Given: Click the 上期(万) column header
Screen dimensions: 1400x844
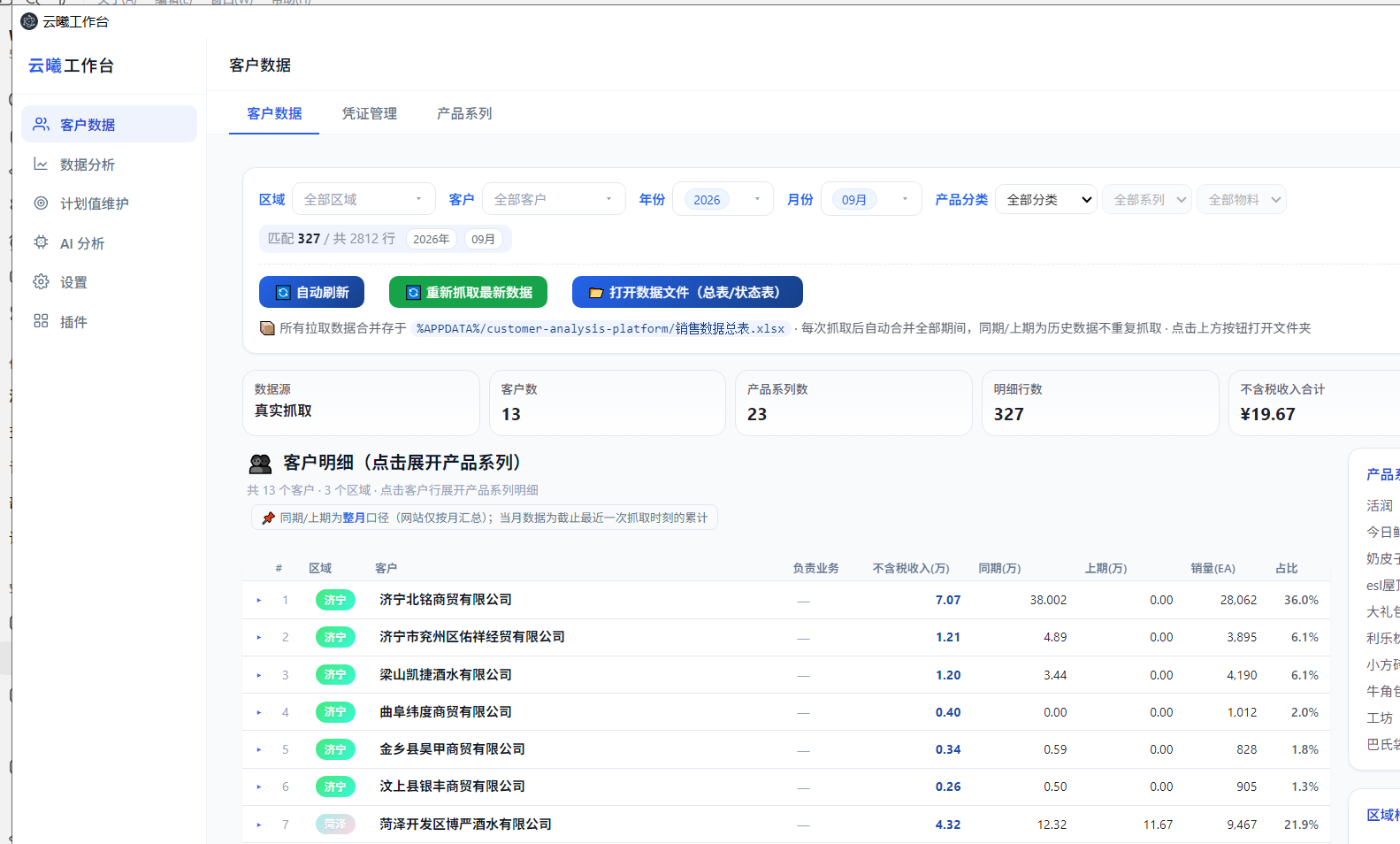Looking at the screenshot, I should click(x=1105, y=568).
